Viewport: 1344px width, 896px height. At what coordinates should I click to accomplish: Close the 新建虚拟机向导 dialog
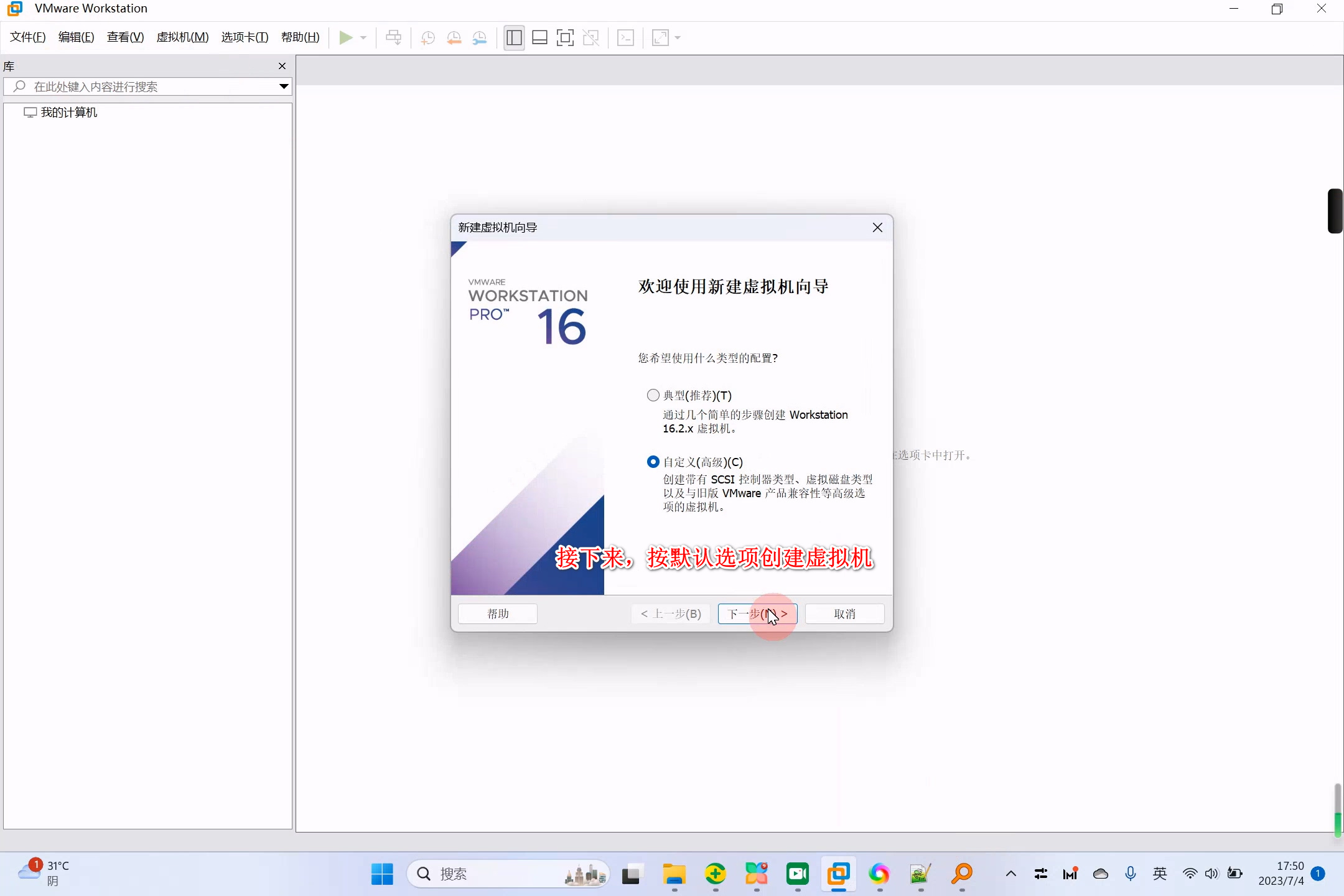pos(877,228)
